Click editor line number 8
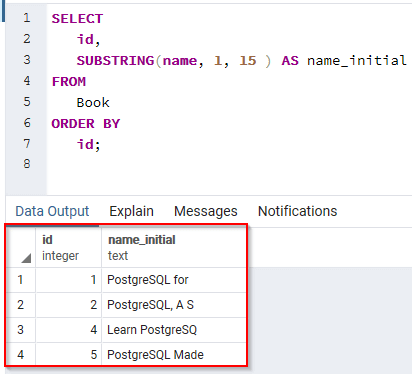Image resolution: width=412 pixels, height=374 pixels. coord(27,164)
